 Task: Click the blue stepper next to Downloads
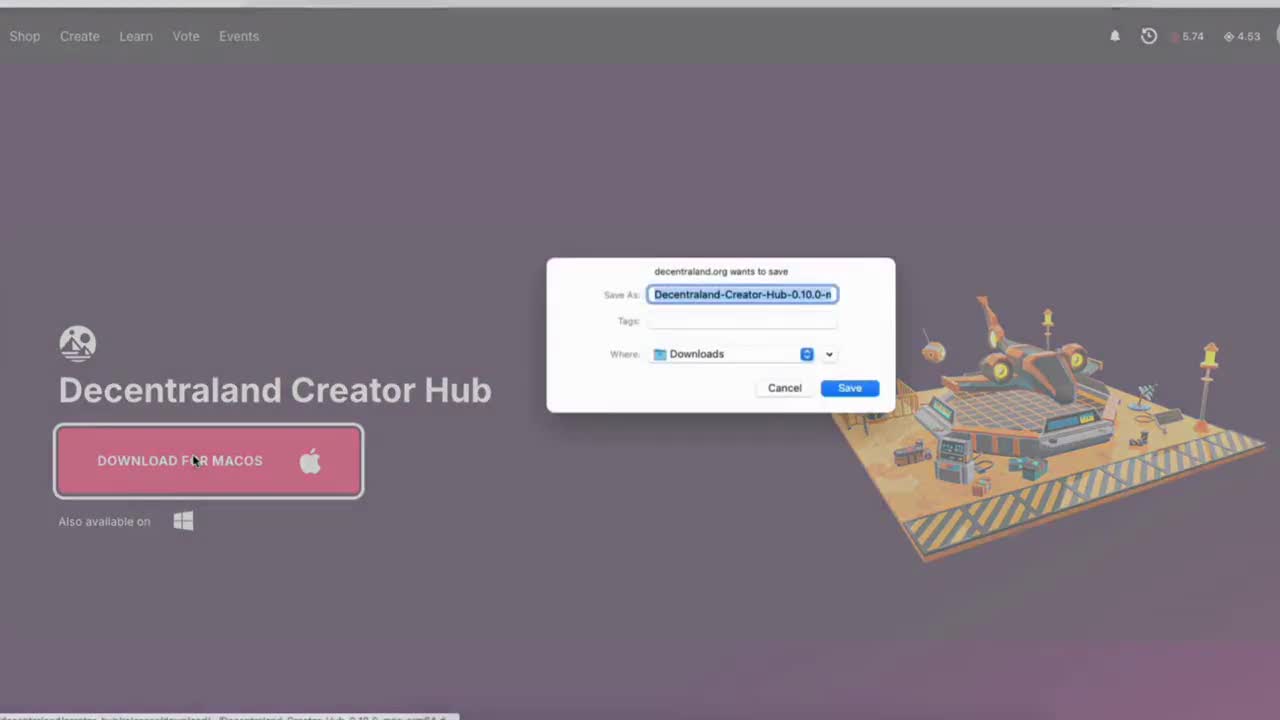(806, 353)
